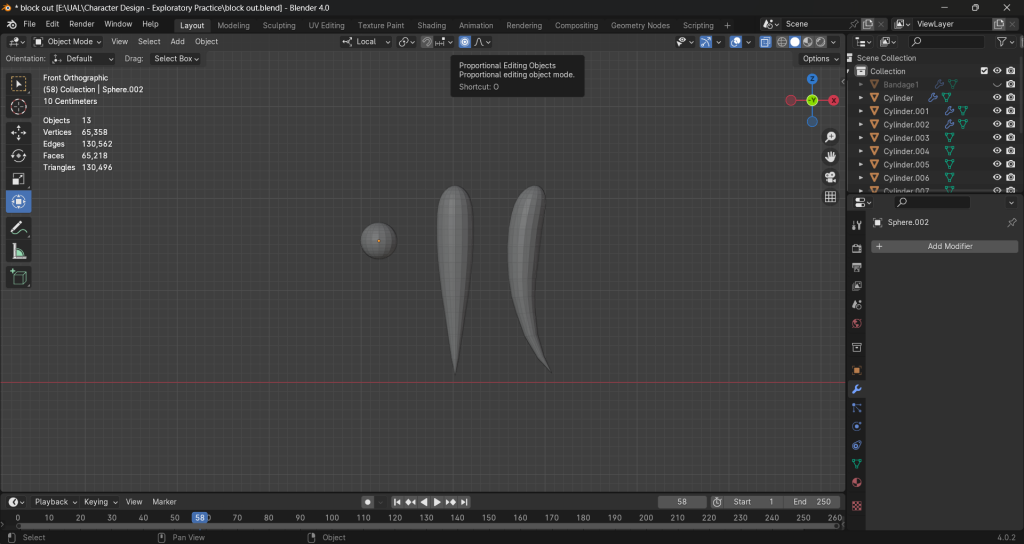Screen dimensions: 1024x544
Task: Click the red X axis gizmo
Action: tap(833, 101)
